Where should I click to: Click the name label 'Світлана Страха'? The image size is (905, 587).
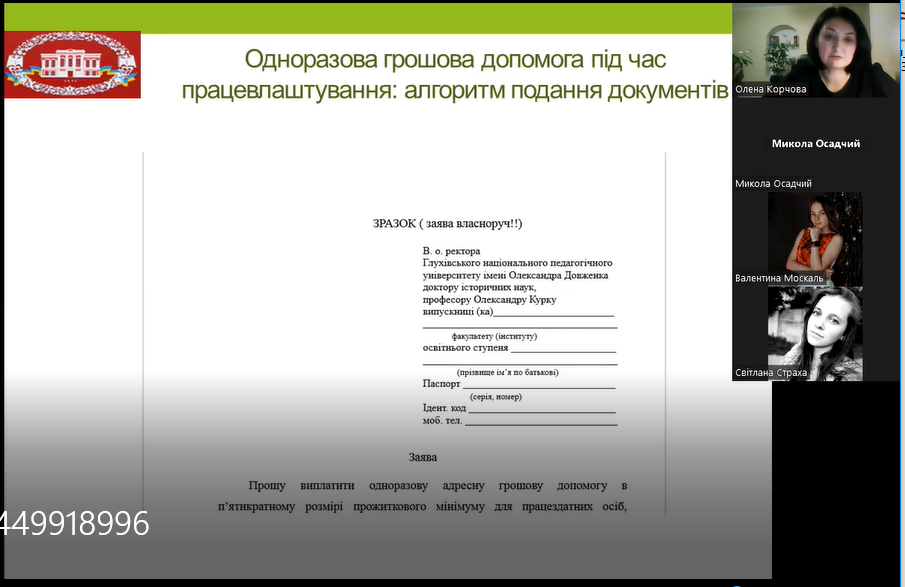771,373
